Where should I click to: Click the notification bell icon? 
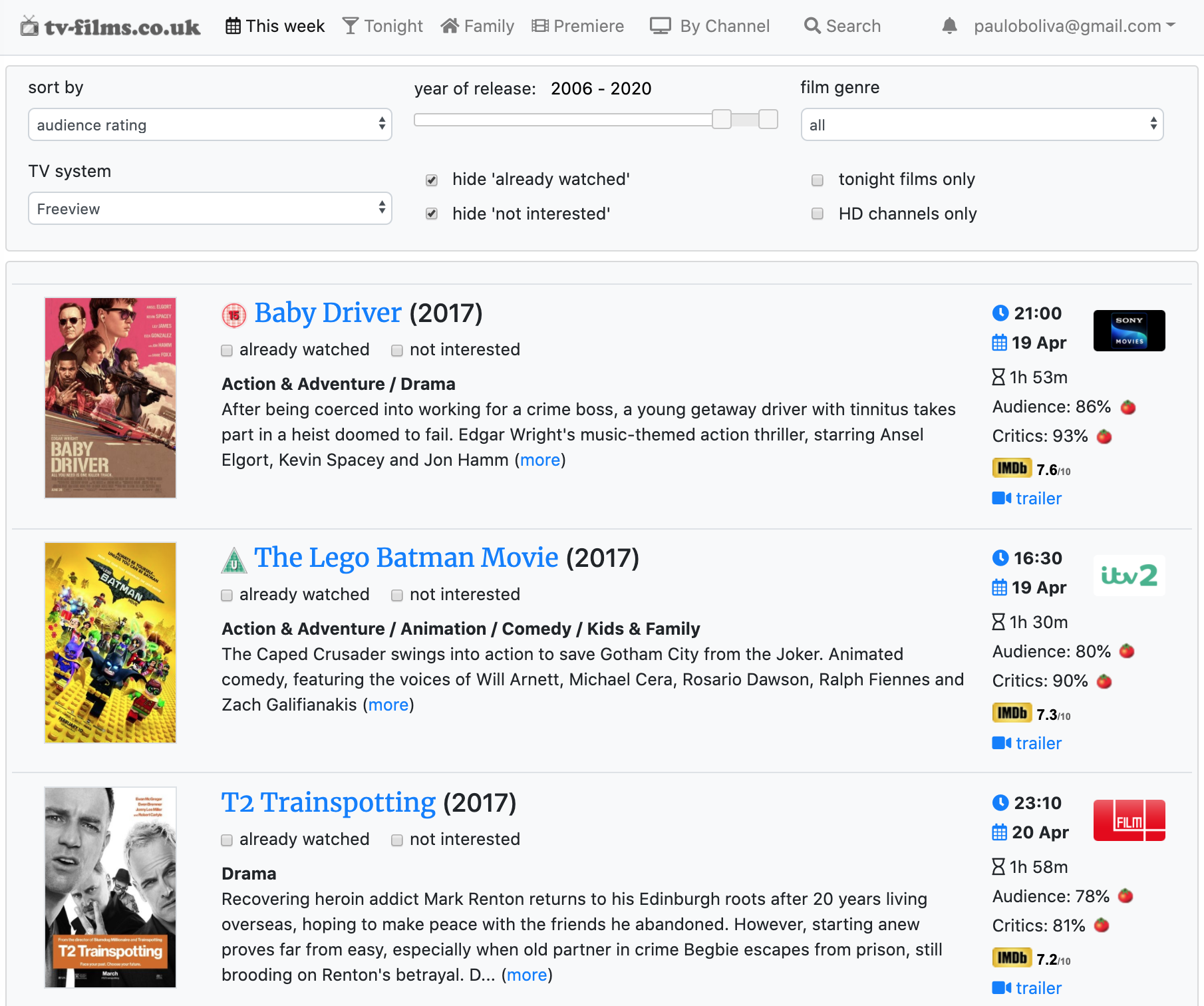click(949, 26)
